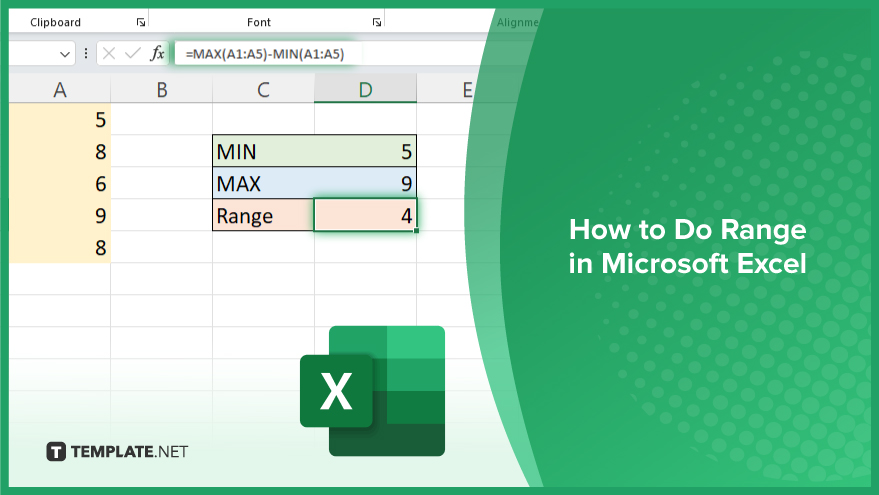The image size is (879, 495).
Task: Select column A header
Action: (59, 90)
